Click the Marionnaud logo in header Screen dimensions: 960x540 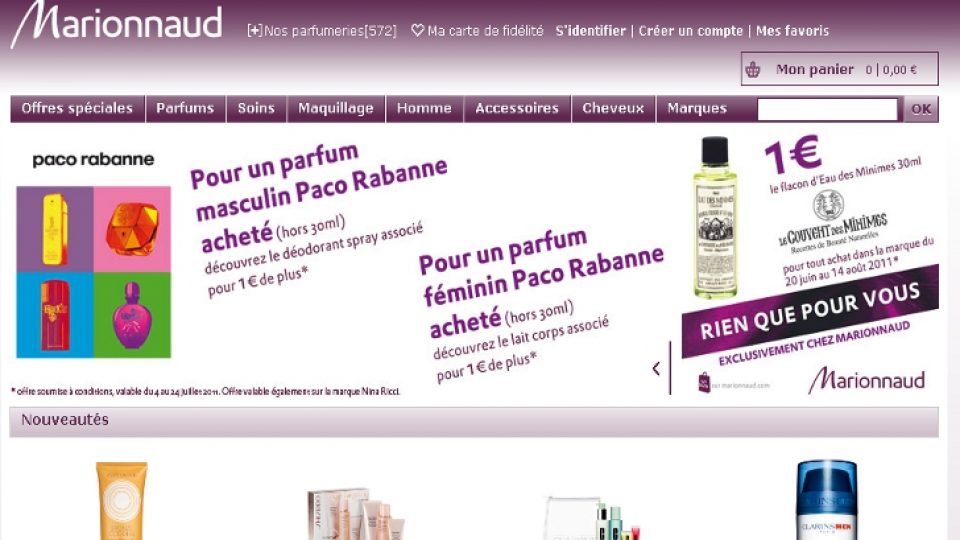[116, 24]
